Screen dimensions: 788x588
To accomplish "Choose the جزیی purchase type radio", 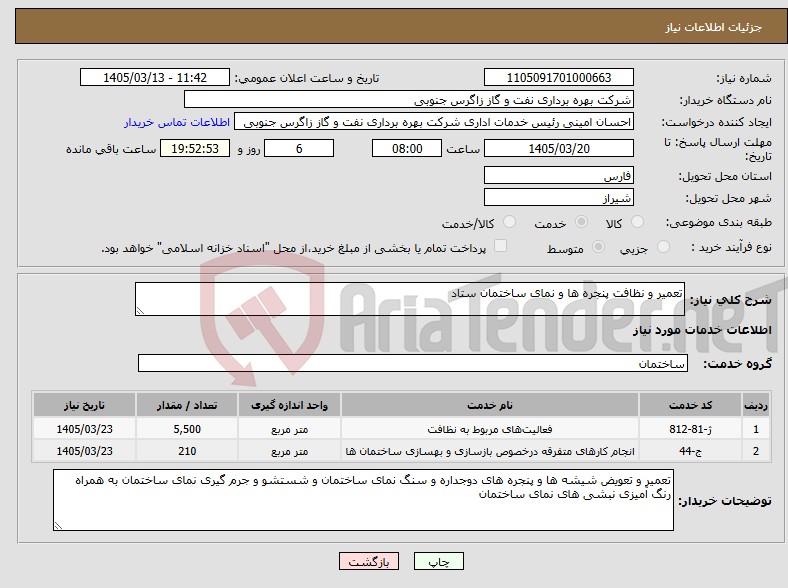I will (663, 247).
